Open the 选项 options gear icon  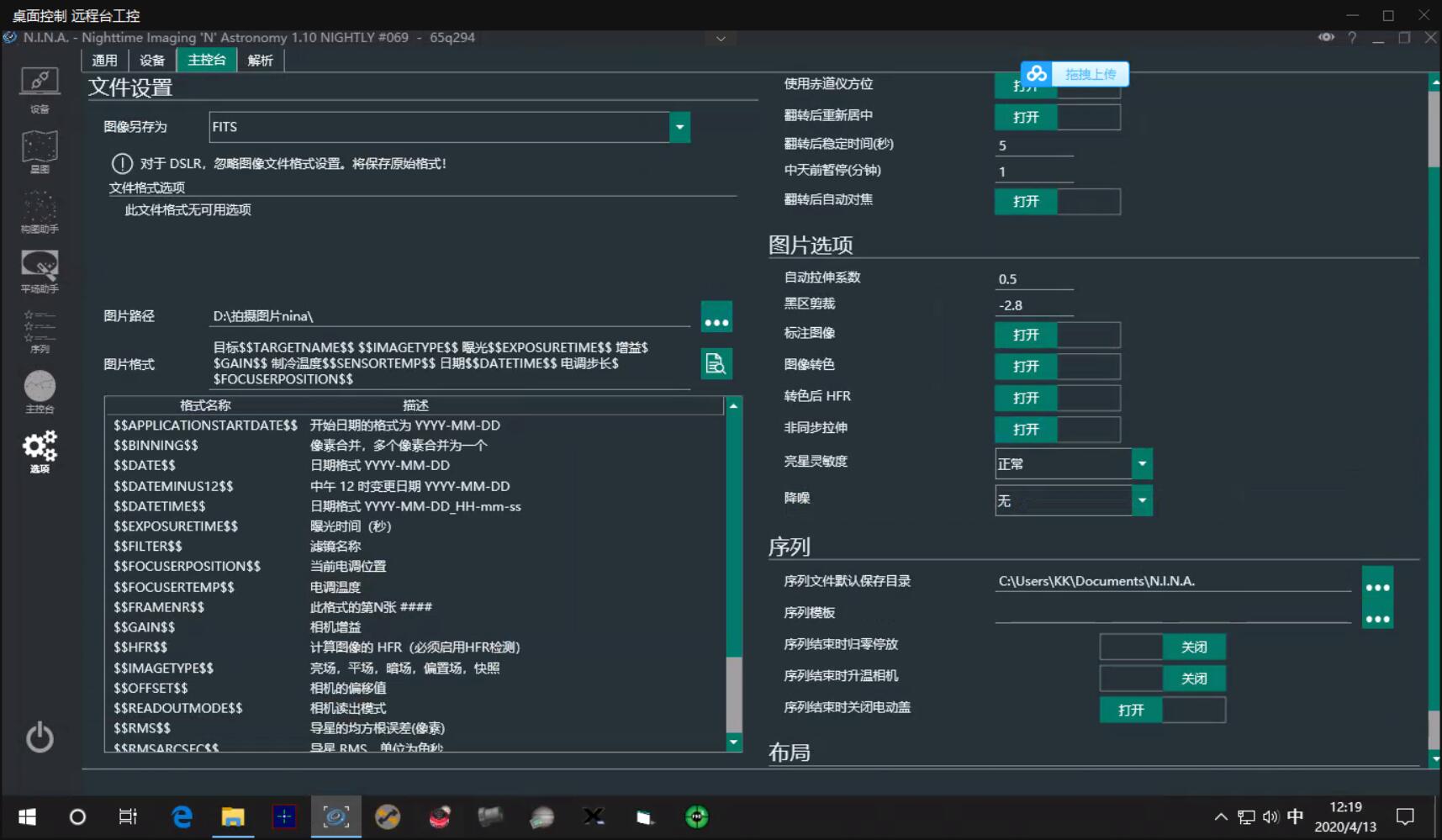tap(40, 452)
